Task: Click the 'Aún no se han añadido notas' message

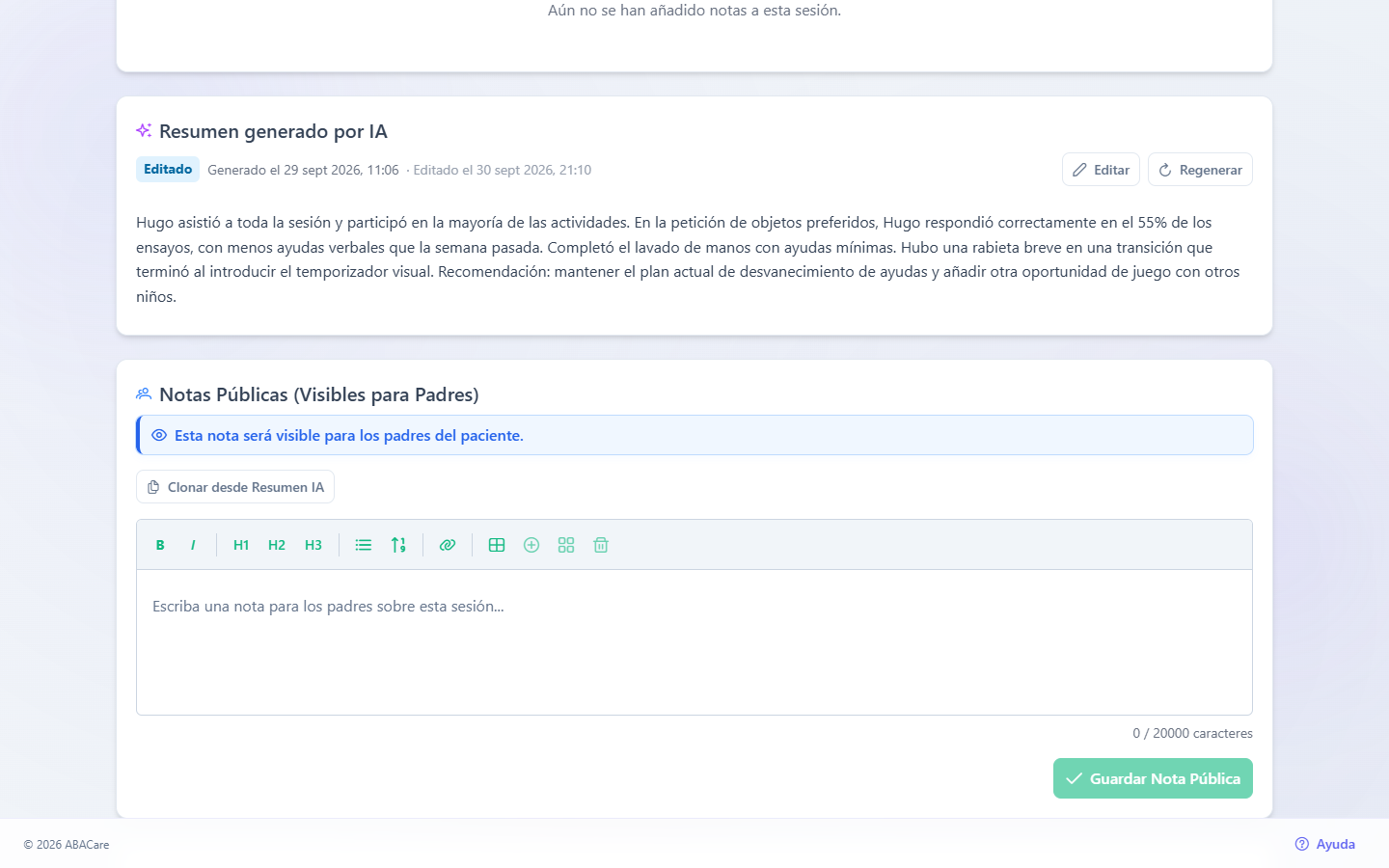Action: pos(694,11)
